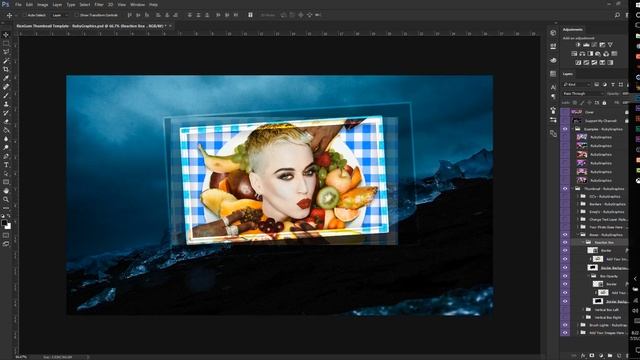
Task: Select the Blur tool
Action: (x=6, y=139)
